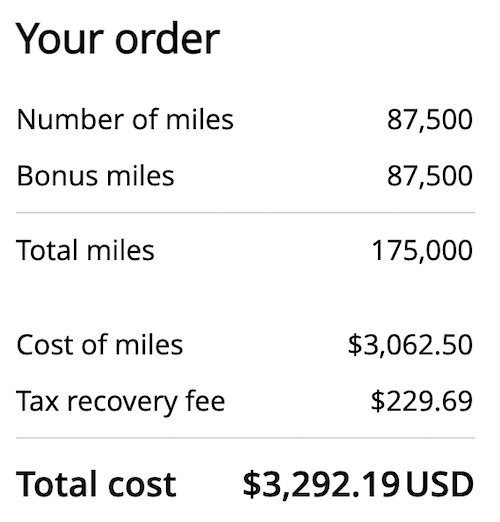
Task: Select the 'Total cost' bold label
Action: pyautogui.click(x=96, y=484)
